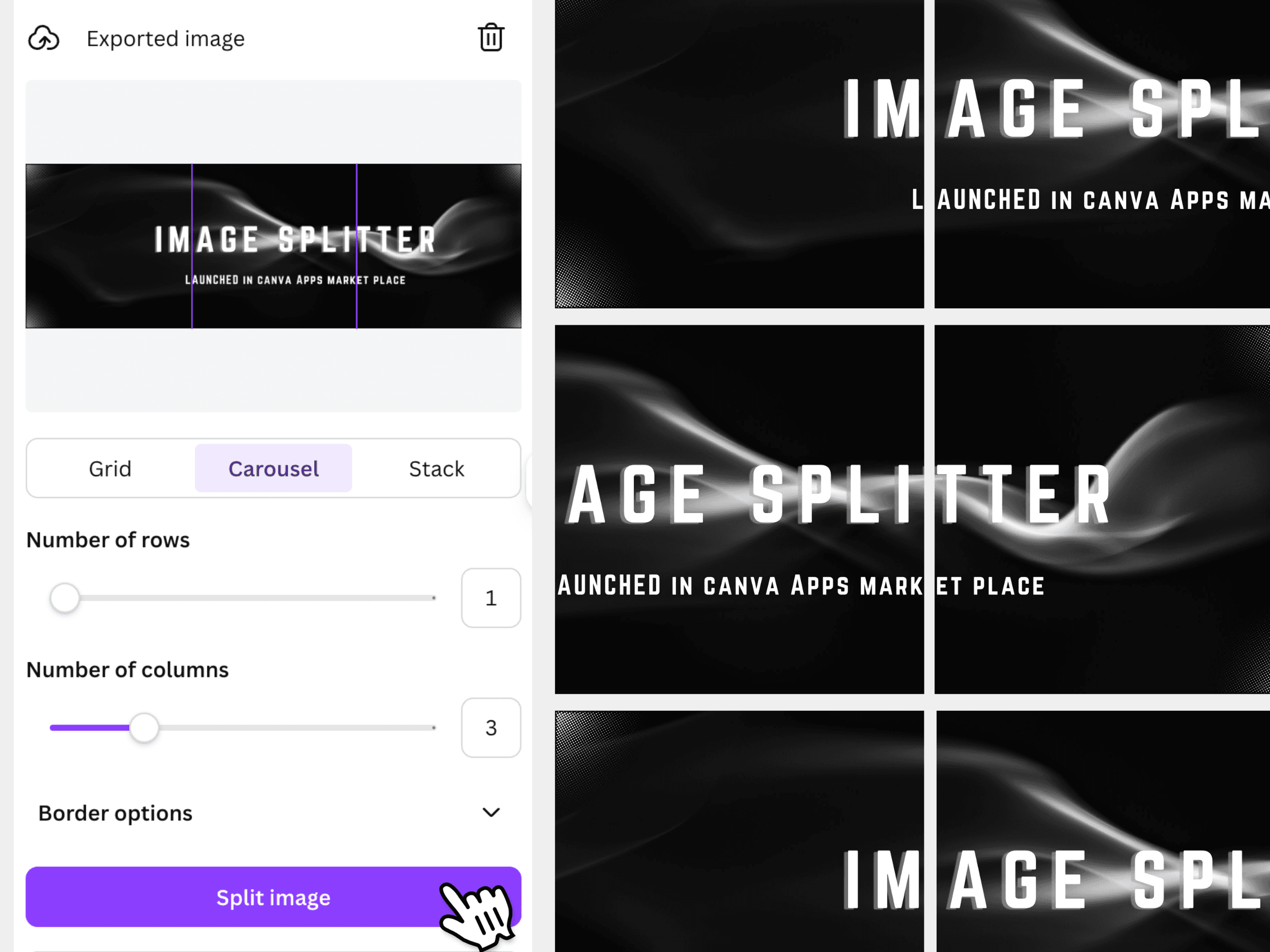Select the Carousel tab
Screen dimensions: 1270x952
click(x=273, y=468)
